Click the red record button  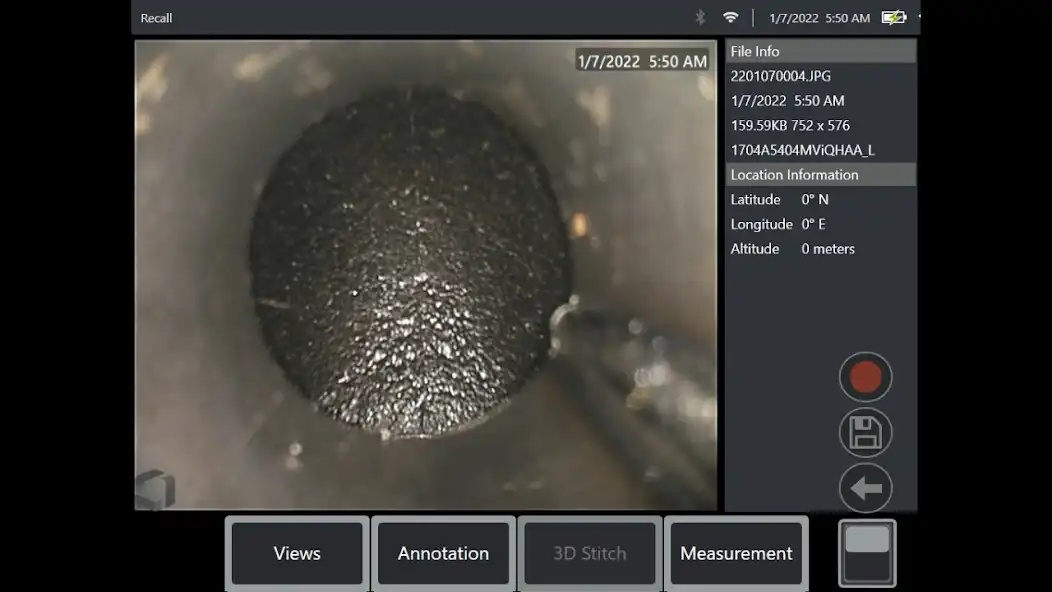pyautogui.click(x=865, y=377)
